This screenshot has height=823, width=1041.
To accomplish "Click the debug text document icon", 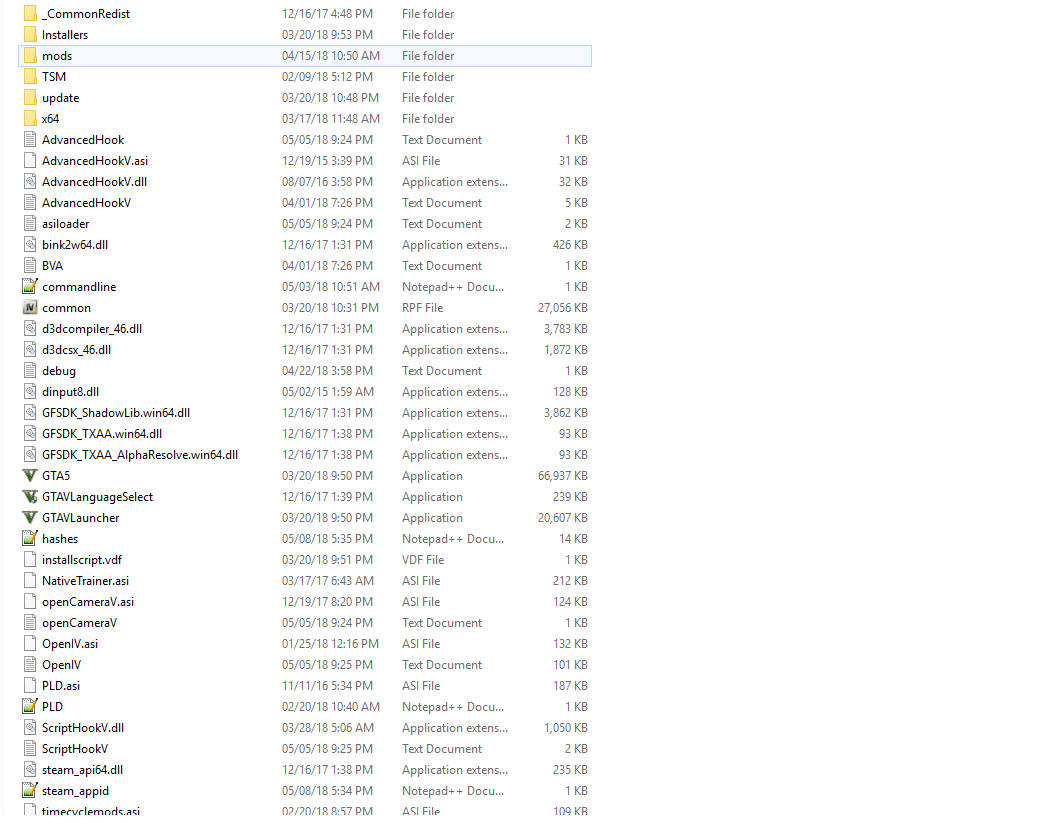I will point(30,371).
